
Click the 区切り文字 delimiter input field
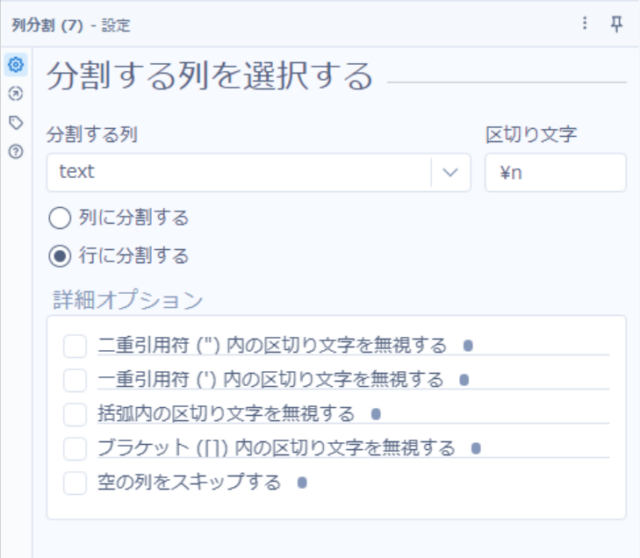click(556, 172)
